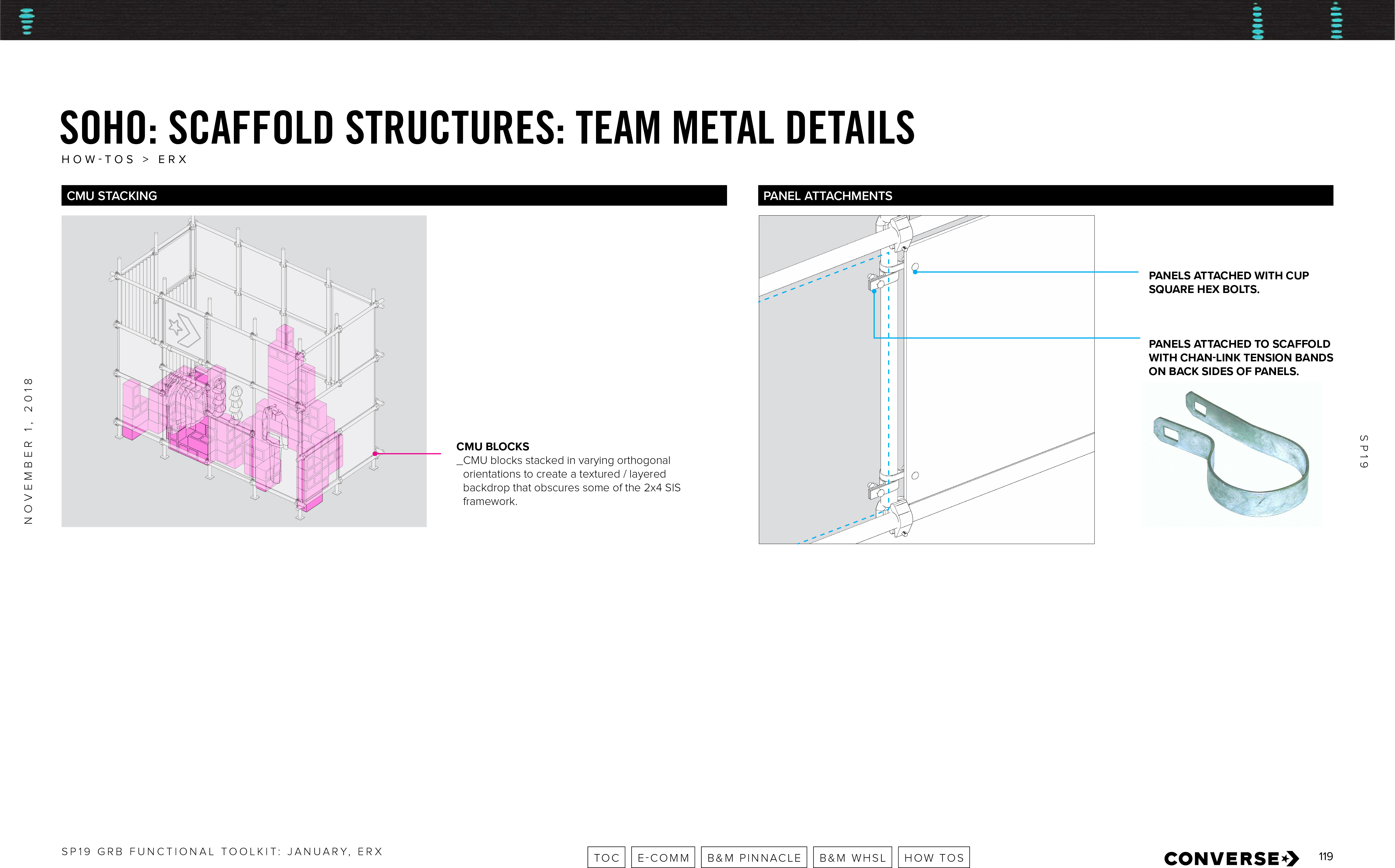Navigate to HOW TOS section
1395x868 pixels.
[934, 857]
